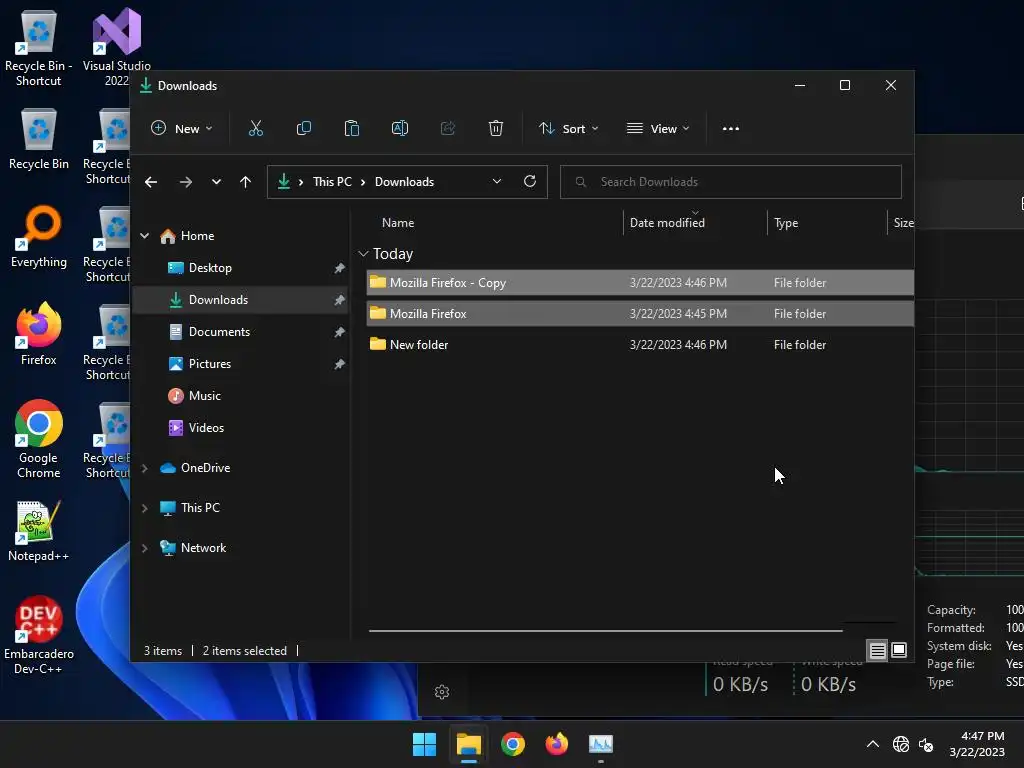Select the New folder row
This screenshot has height=768, width=1024.
click(640, 344)
